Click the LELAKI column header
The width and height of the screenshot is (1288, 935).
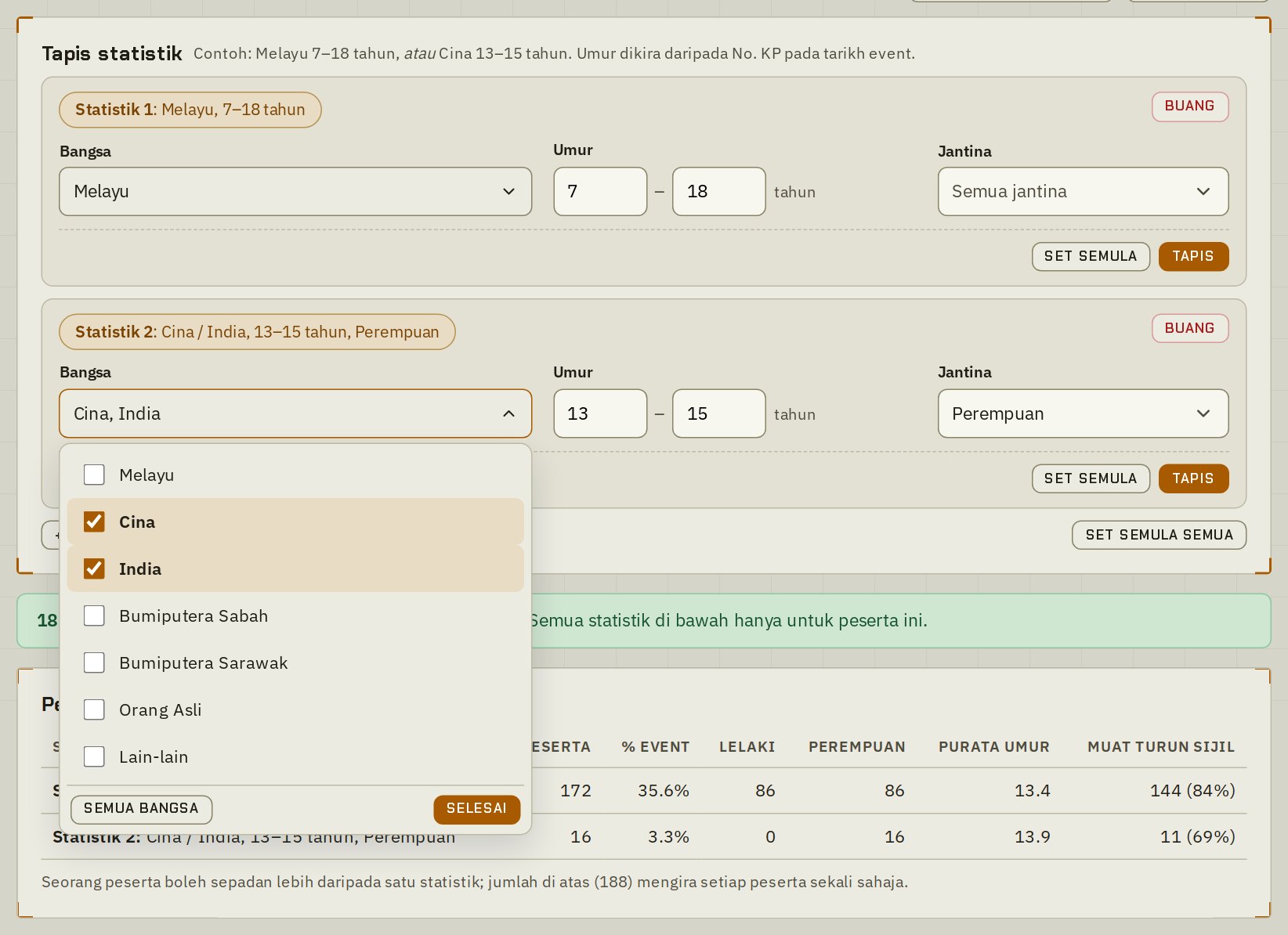pyautogui.click(x=747, y=747)
